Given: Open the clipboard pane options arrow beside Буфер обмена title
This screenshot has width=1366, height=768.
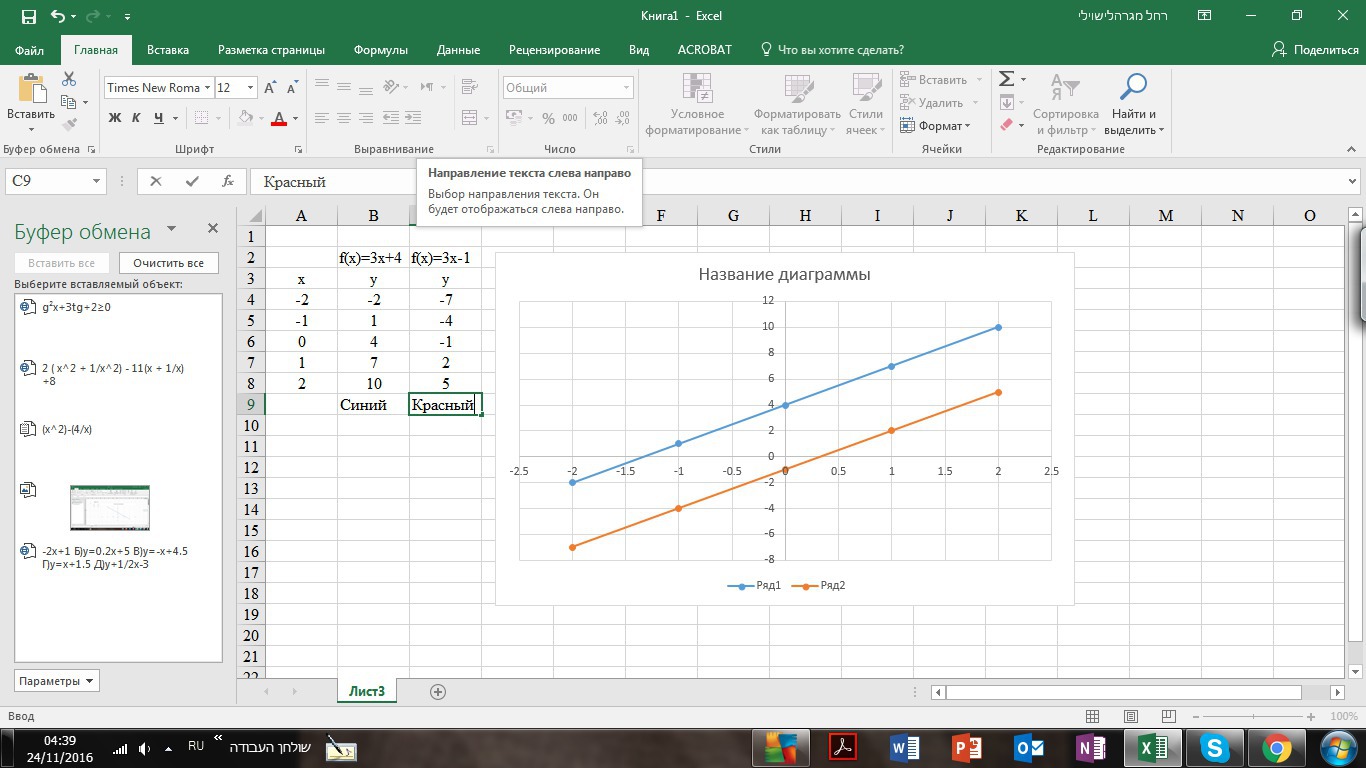Looking at the screenshot, I should coord(171,229).
